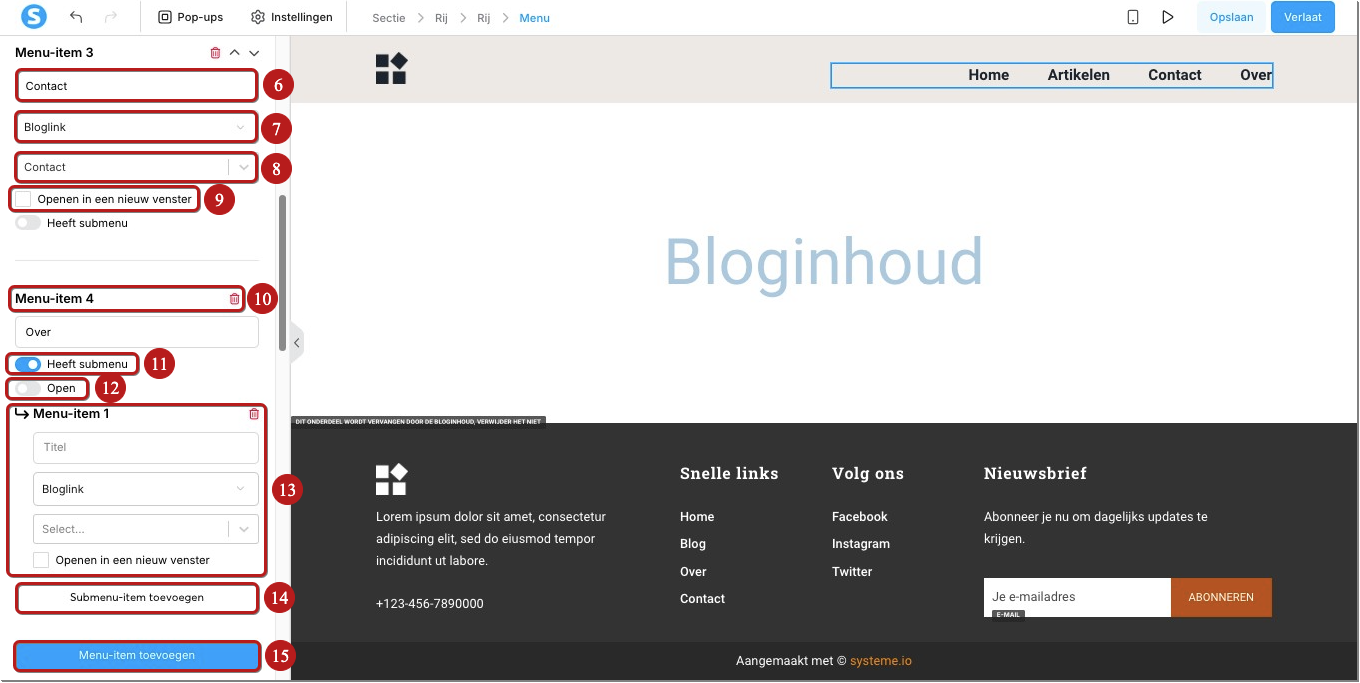Open Instellingen settings

[x=291, y=17]
